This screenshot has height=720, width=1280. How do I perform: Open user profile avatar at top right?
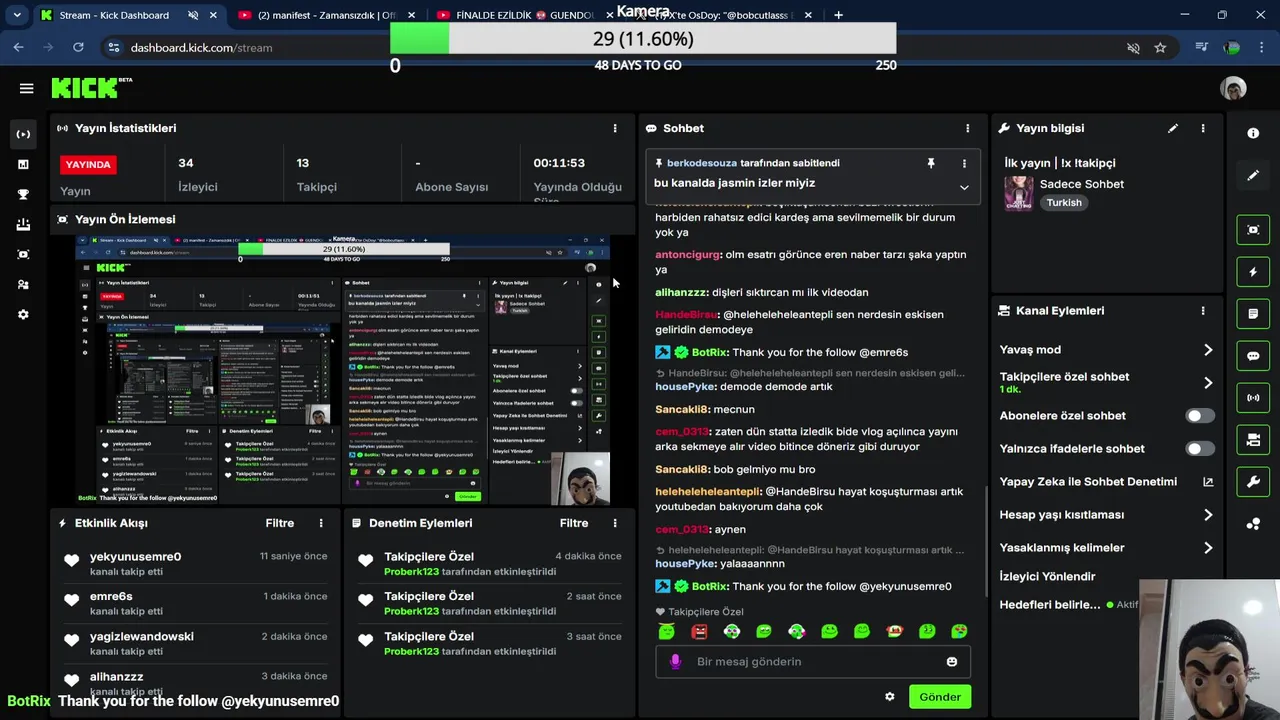click(1233, 88)
